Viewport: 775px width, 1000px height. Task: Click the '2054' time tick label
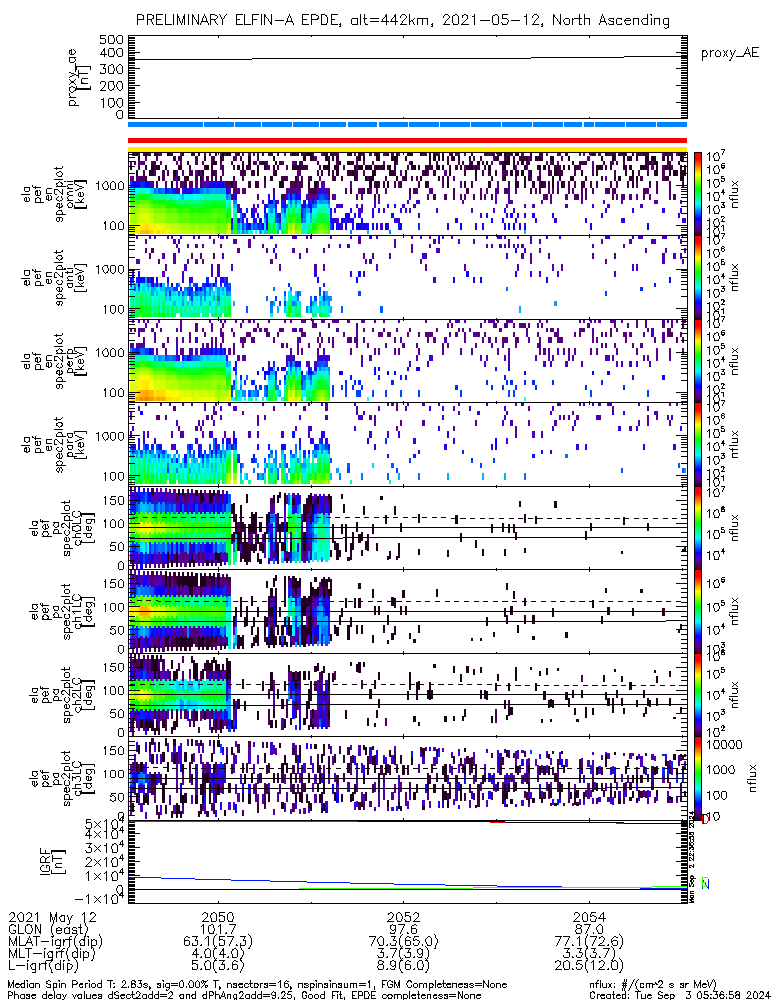pos(589,918)
